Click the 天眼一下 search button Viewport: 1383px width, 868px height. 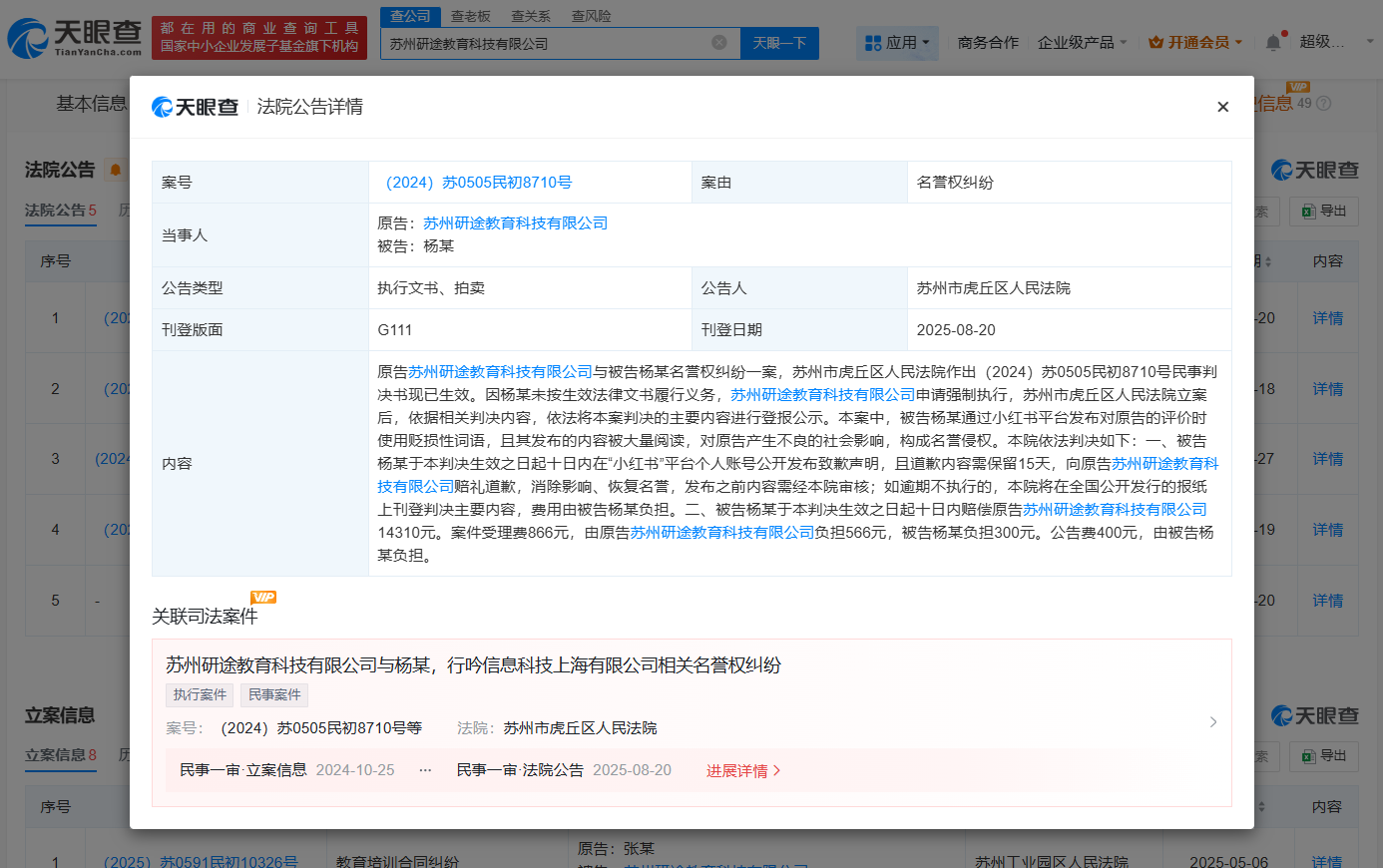(x=778, y=43)
